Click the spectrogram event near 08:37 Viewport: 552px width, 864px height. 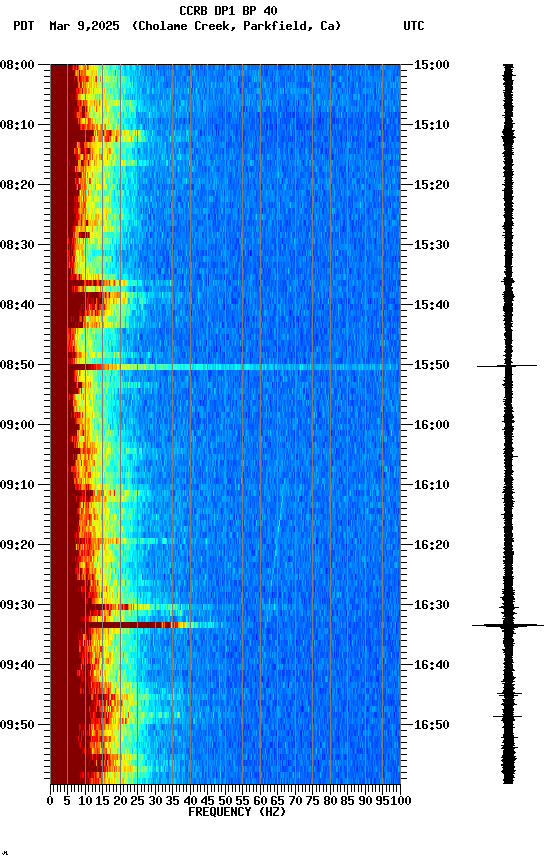[110, 283]
